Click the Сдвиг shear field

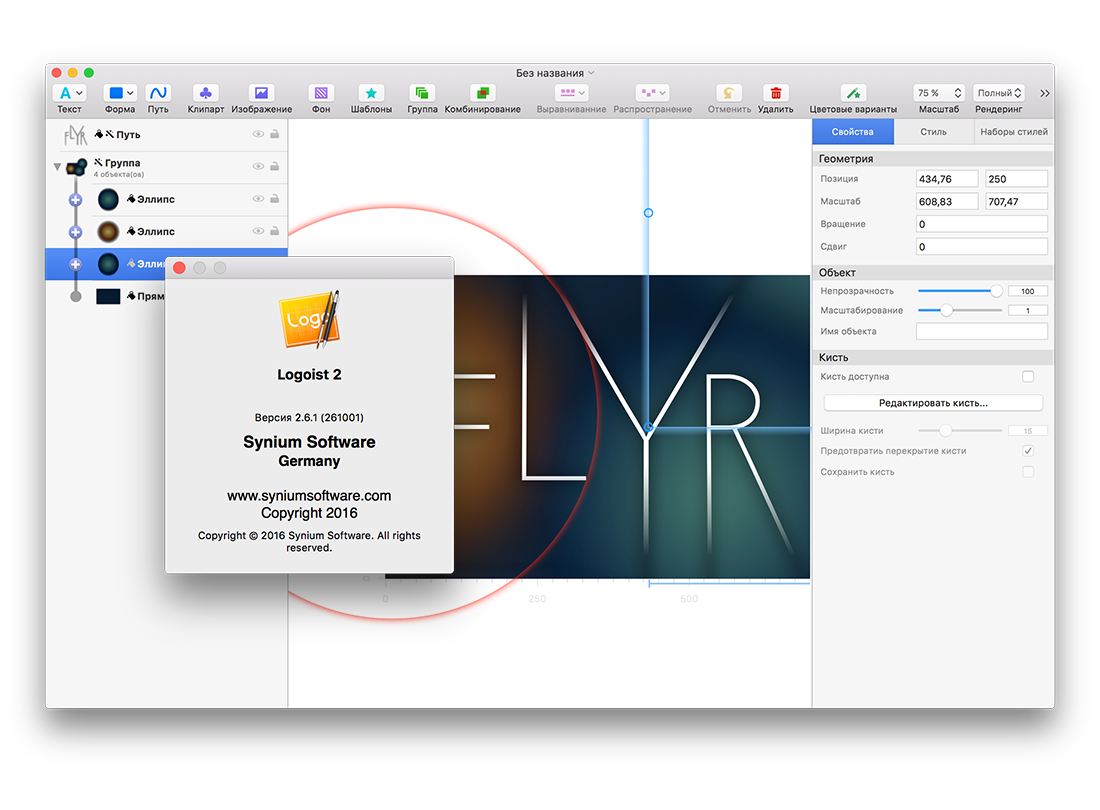pyautogui.click(x=981, y=246)
